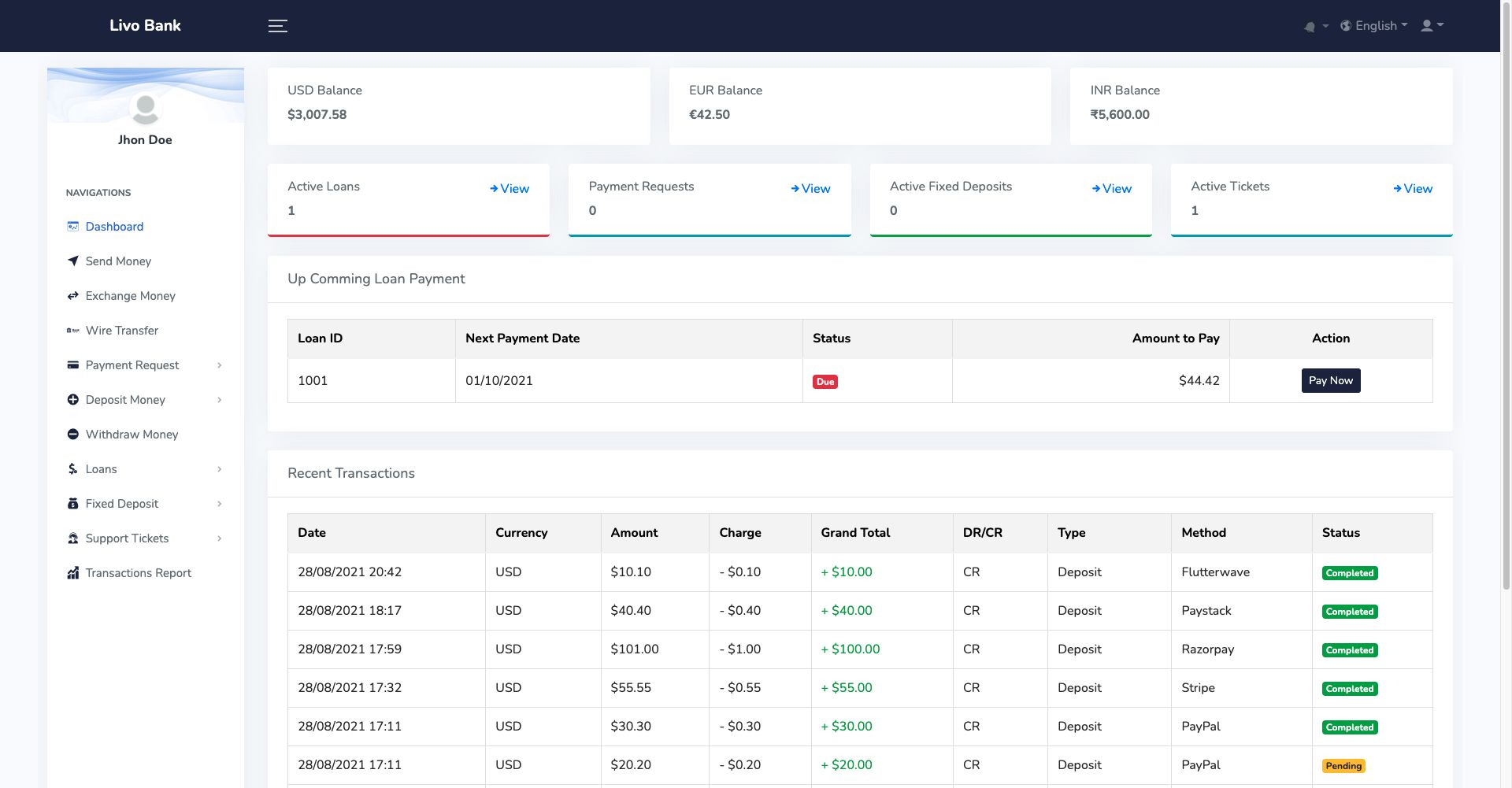Image resolution: width=1512 pixels, height=788 pixels.
Task: Click the Wire Transfer icon
Action: (x=73, y=331)
